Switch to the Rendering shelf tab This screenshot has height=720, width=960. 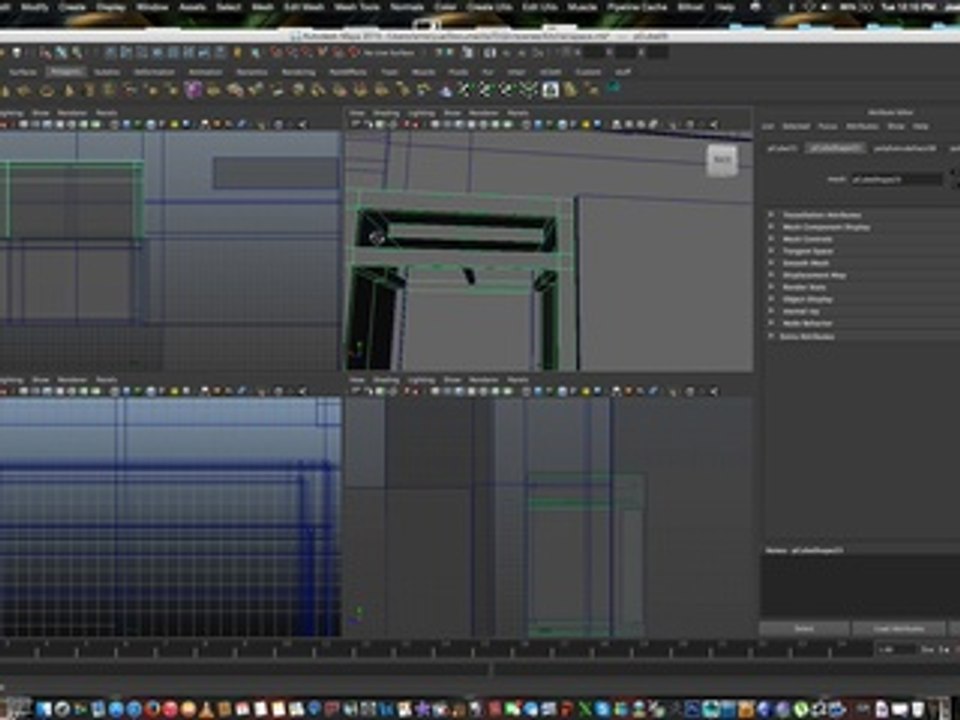coord(298,72)
